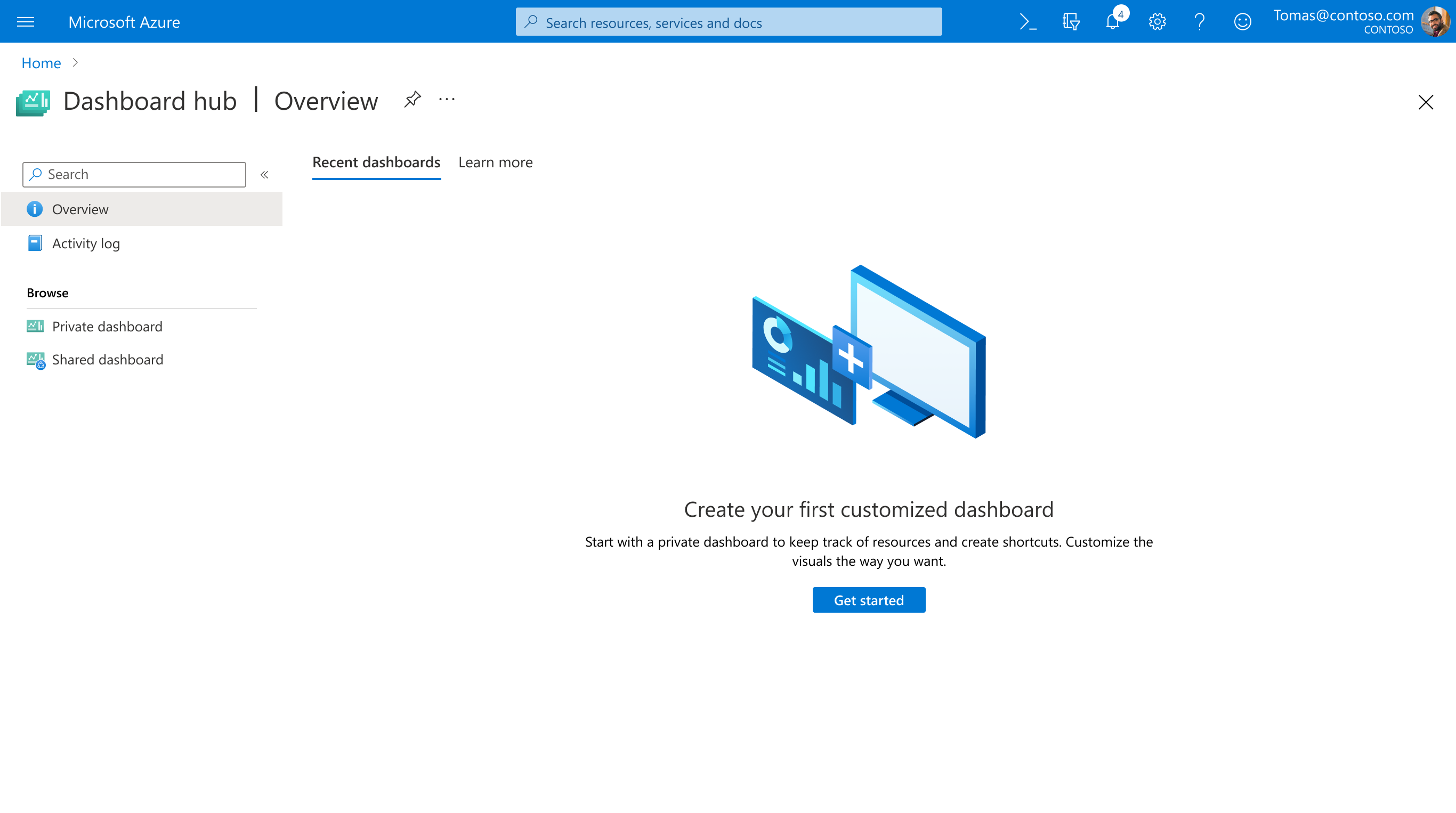Select the Overview item in the sidebar
This screenshot has height=813, width=1456.
click(80, 209)
